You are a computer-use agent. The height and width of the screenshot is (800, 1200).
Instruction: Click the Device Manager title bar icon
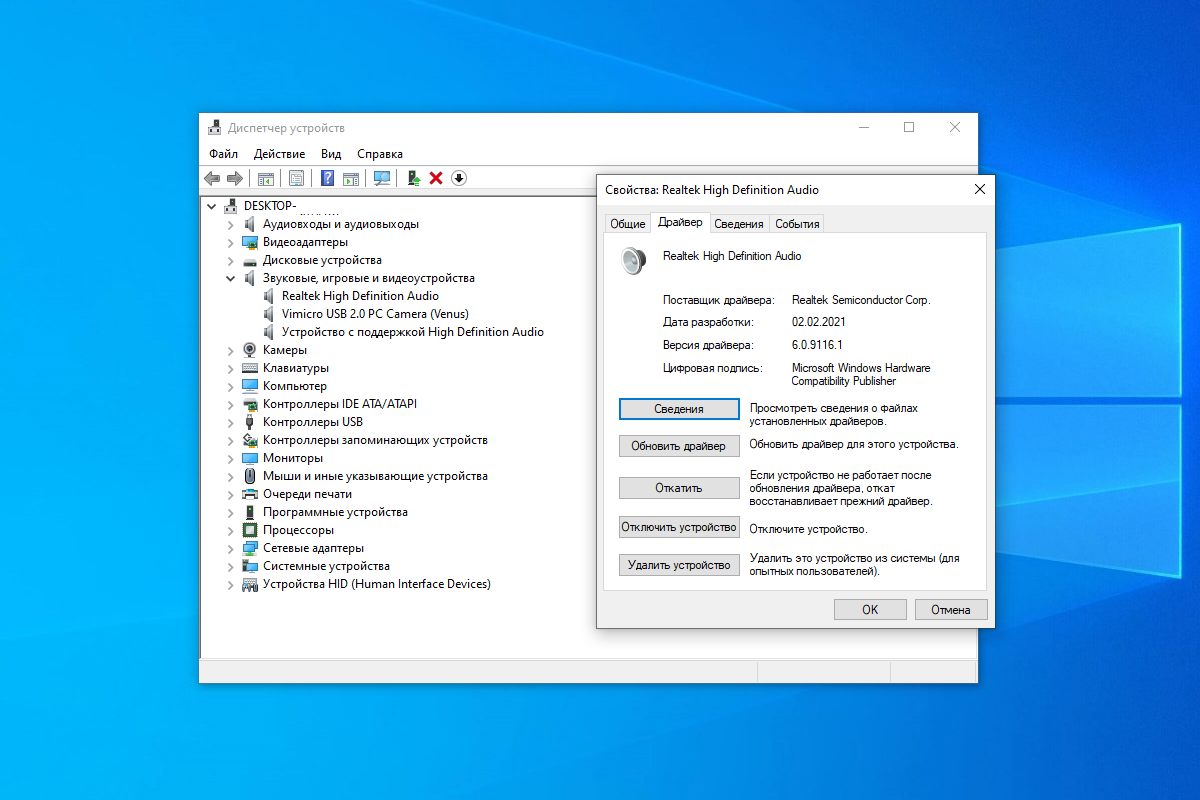click(215, 128)
